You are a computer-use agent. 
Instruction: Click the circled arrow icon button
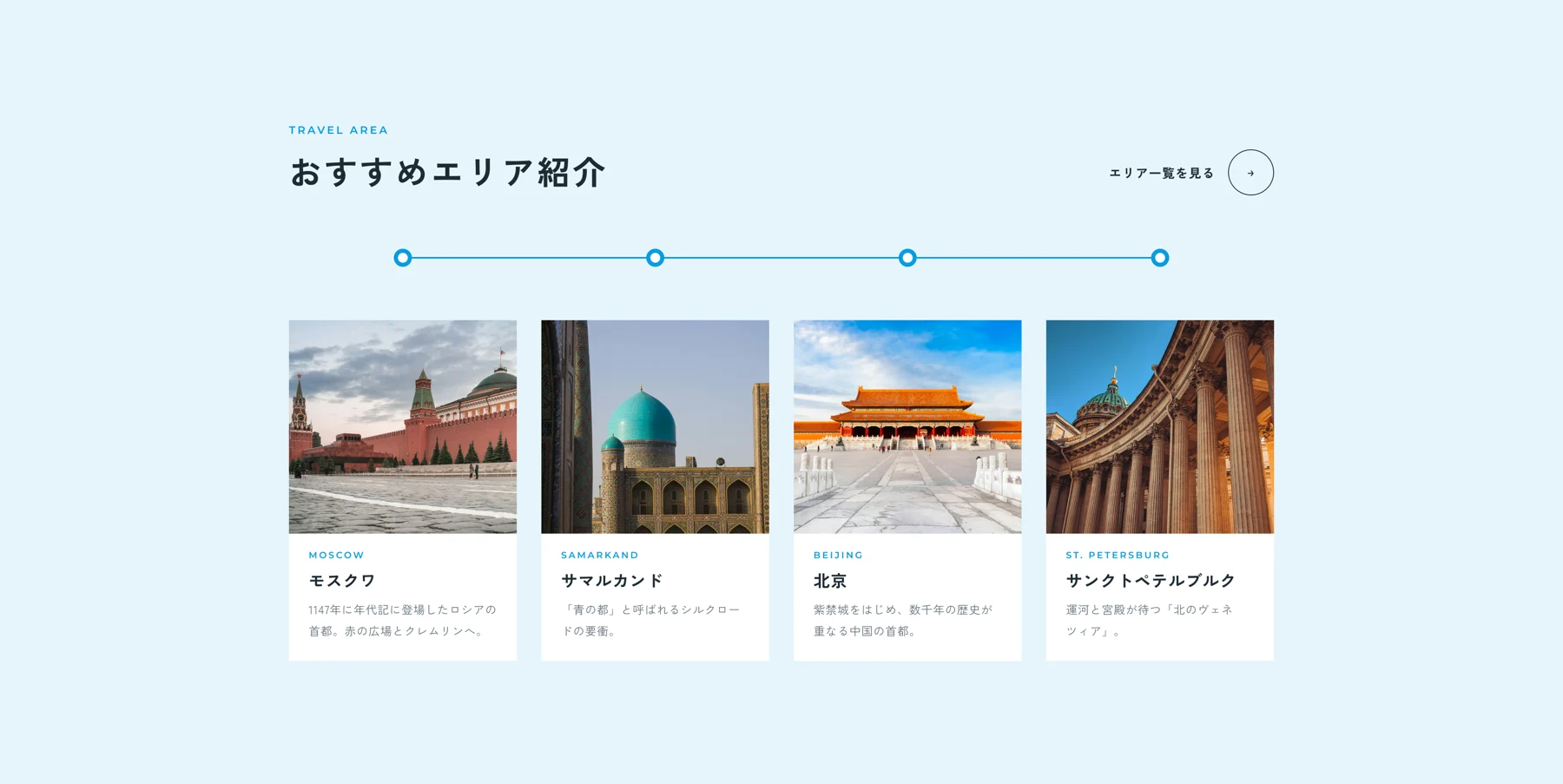1250,173
